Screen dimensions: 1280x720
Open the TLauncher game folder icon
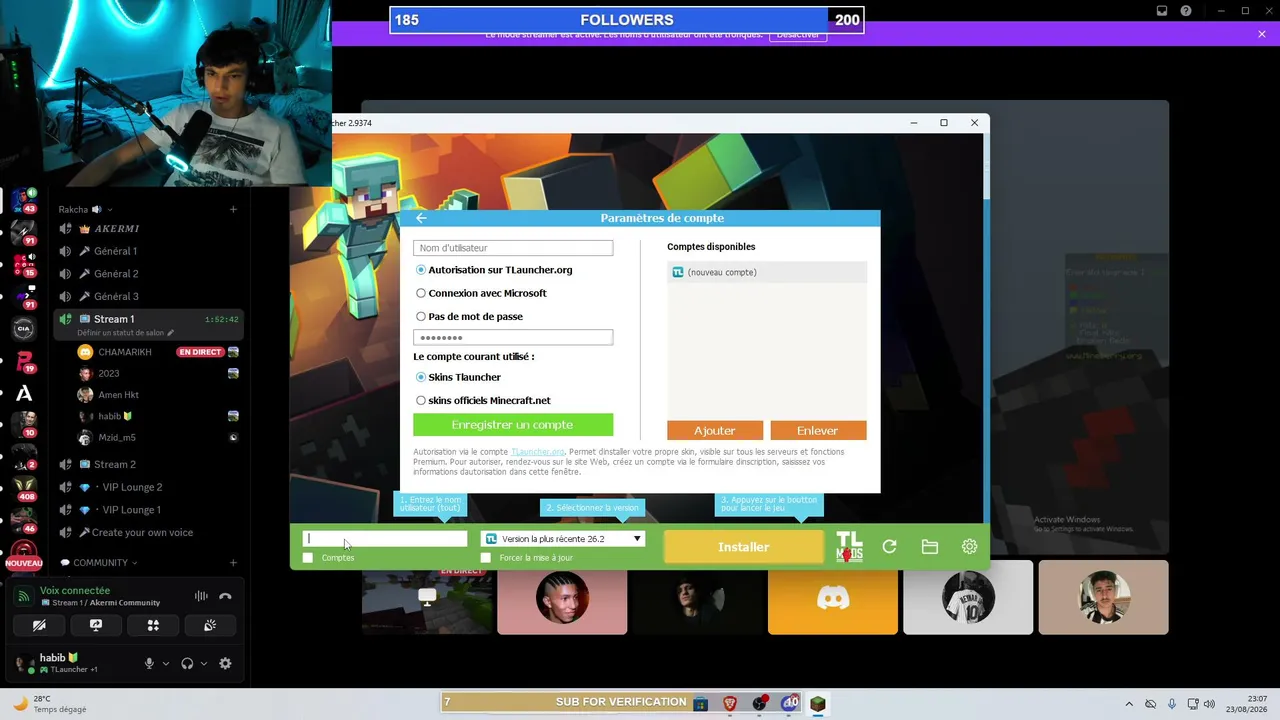(x=930, y=547)
